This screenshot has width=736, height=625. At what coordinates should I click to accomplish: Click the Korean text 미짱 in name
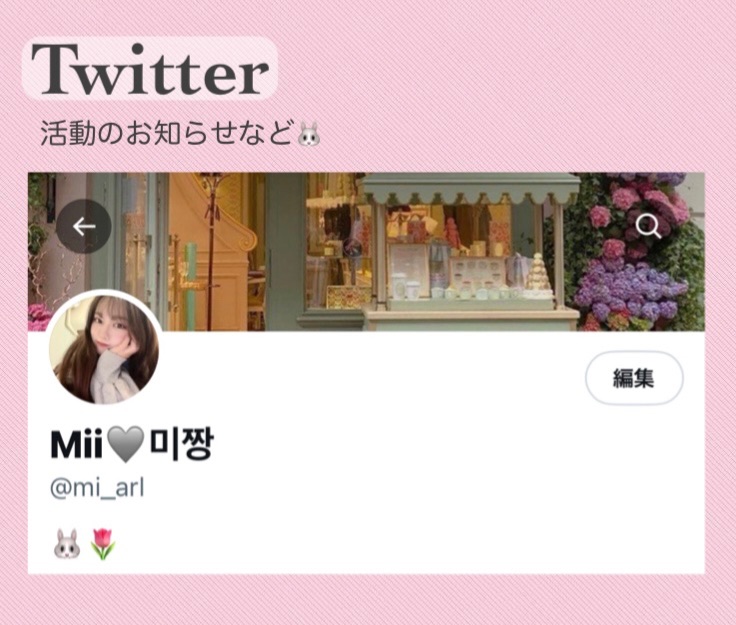point(181,444)
